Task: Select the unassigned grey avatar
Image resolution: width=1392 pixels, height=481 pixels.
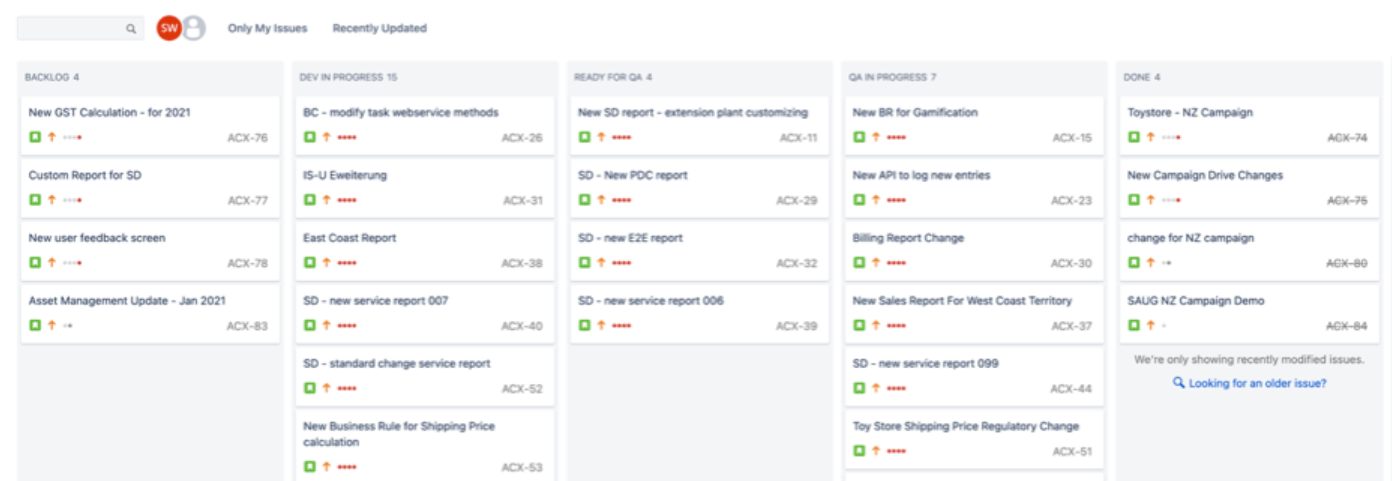Action: coord(193,28)
